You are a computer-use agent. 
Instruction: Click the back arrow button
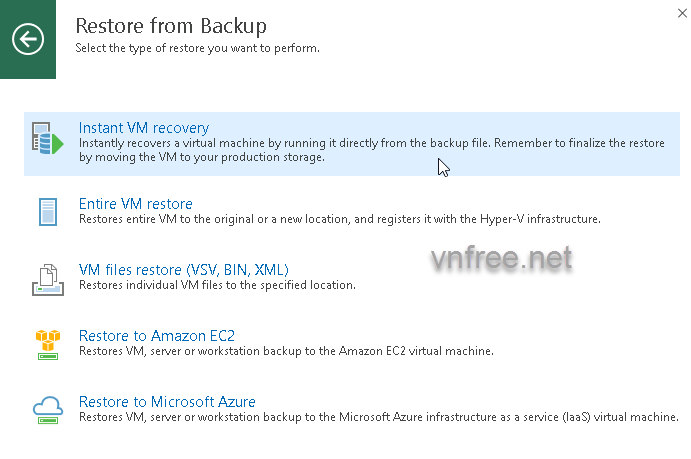tap(27, 39)
